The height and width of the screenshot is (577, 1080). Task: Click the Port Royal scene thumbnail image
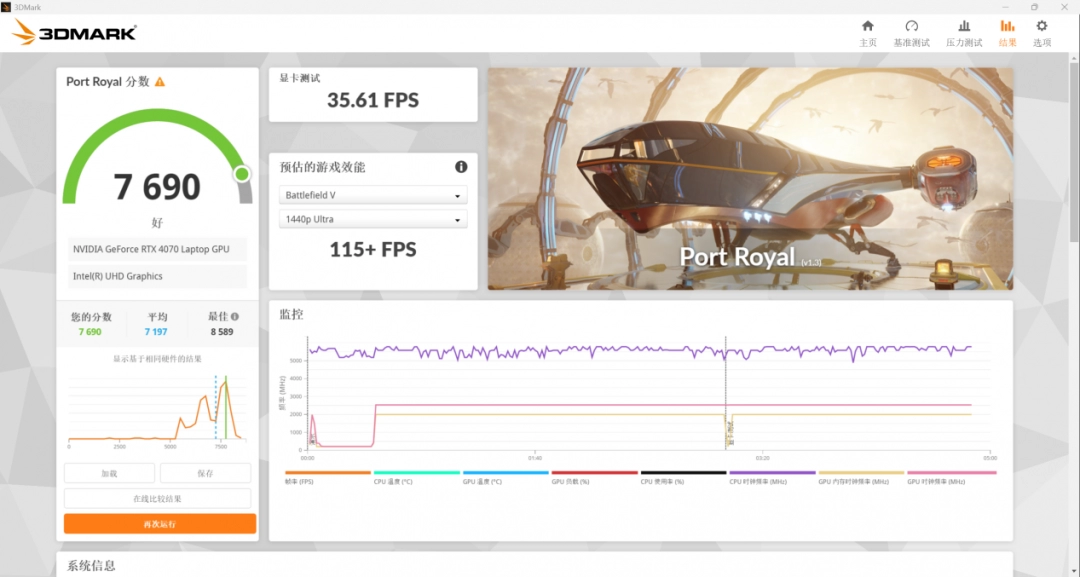point(750,178)
